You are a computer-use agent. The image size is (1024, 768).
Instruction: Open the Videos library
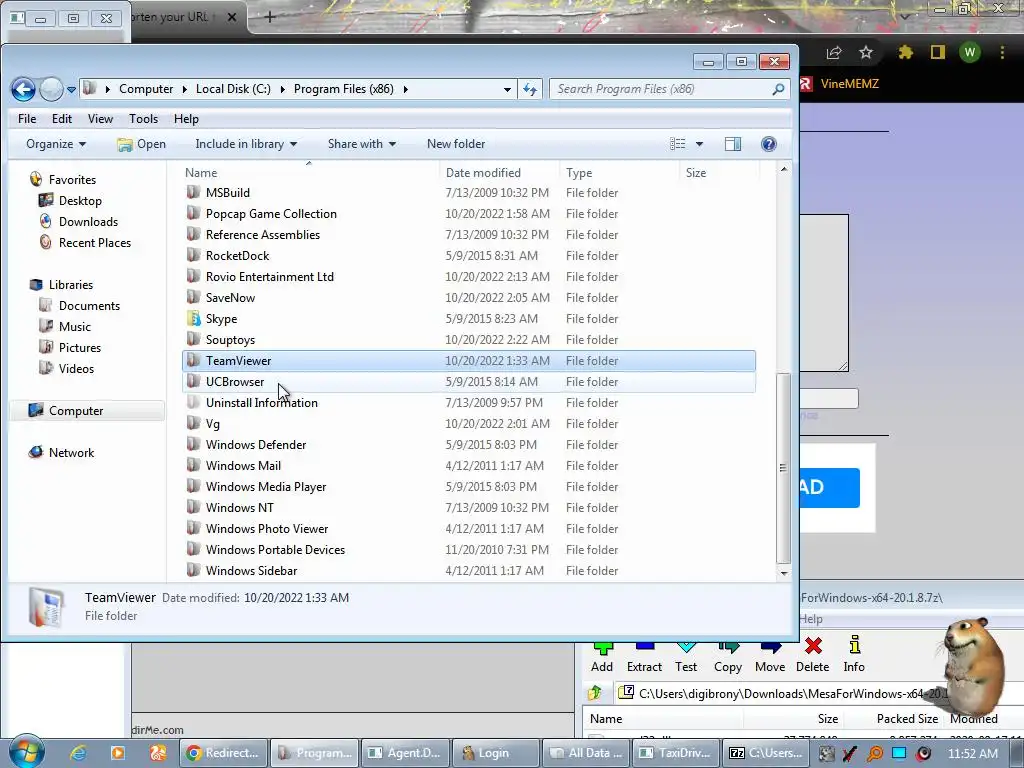click(x=76, y=368)
